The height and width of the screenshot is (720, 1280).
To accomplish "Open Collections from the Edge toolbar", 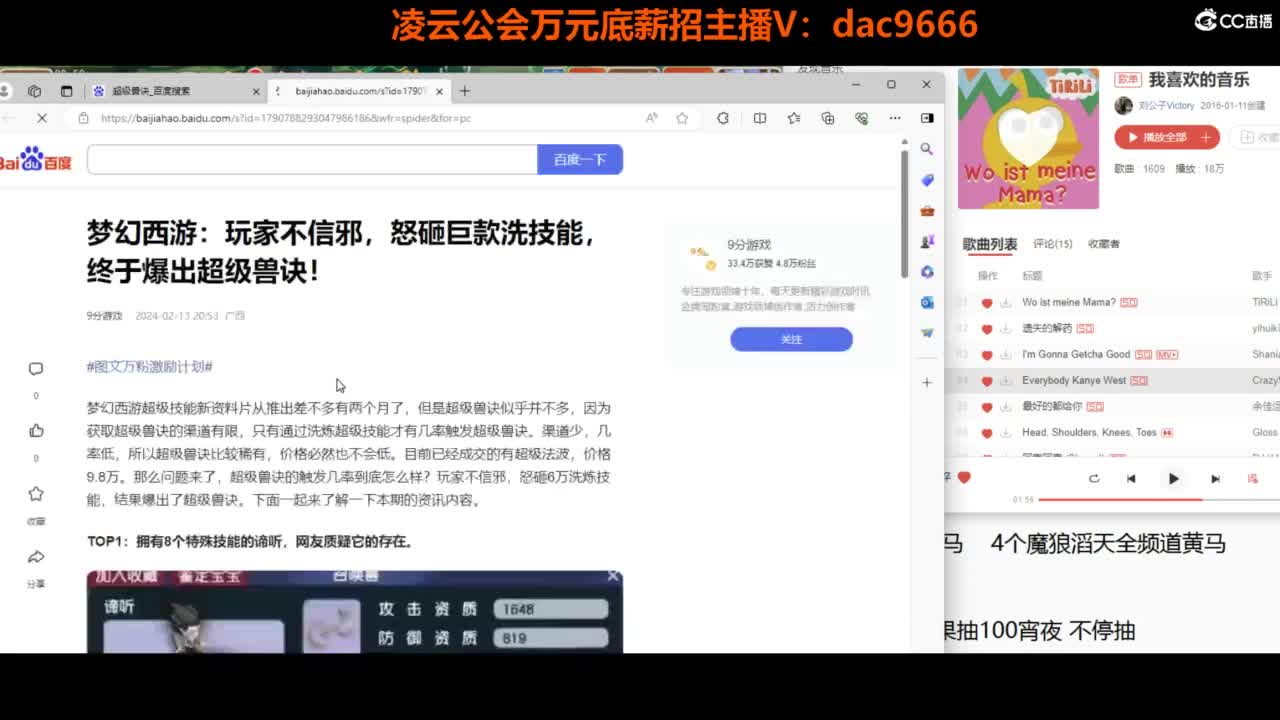I will (x=828, y=118).
